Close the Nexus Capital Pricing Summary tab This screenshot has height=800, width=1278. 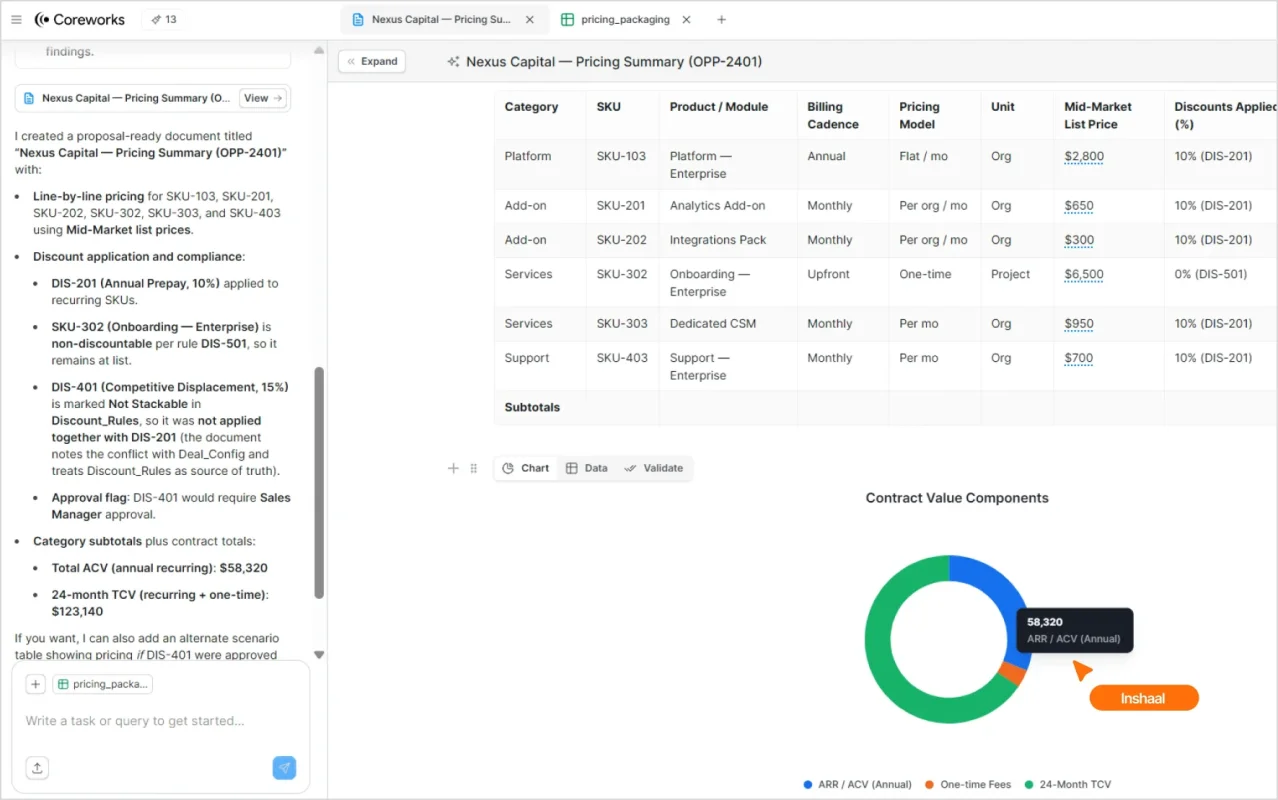(530, 19)
